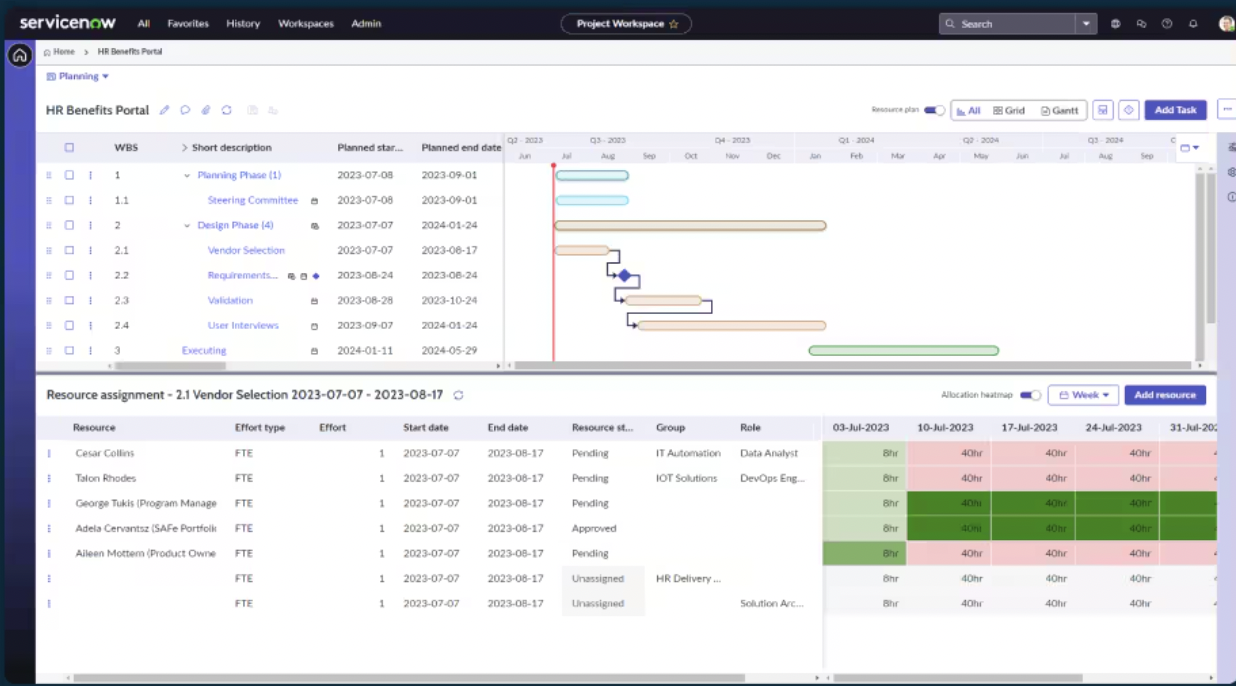
Task: Open the Validation task link
Action: tap(230, 300)
